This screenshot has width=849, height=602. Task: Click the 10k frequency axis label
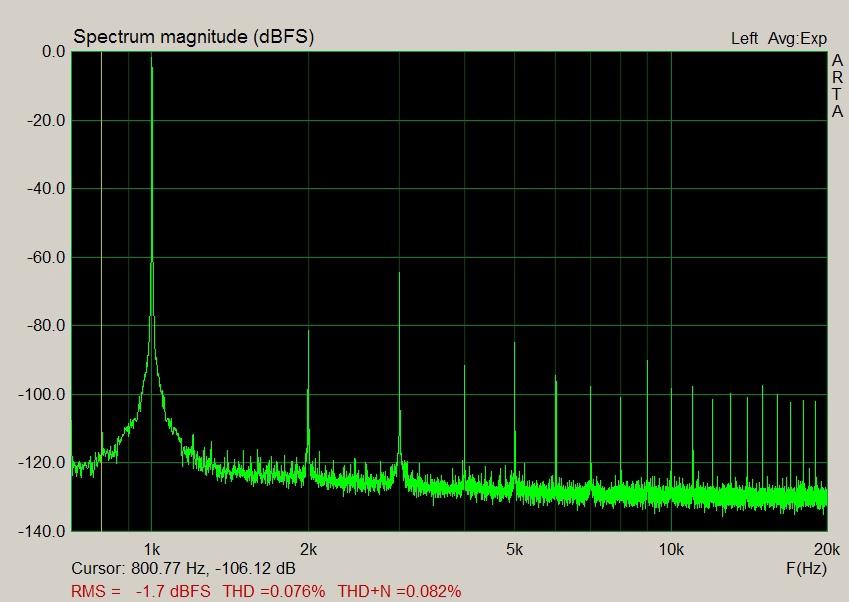(670, 549)
